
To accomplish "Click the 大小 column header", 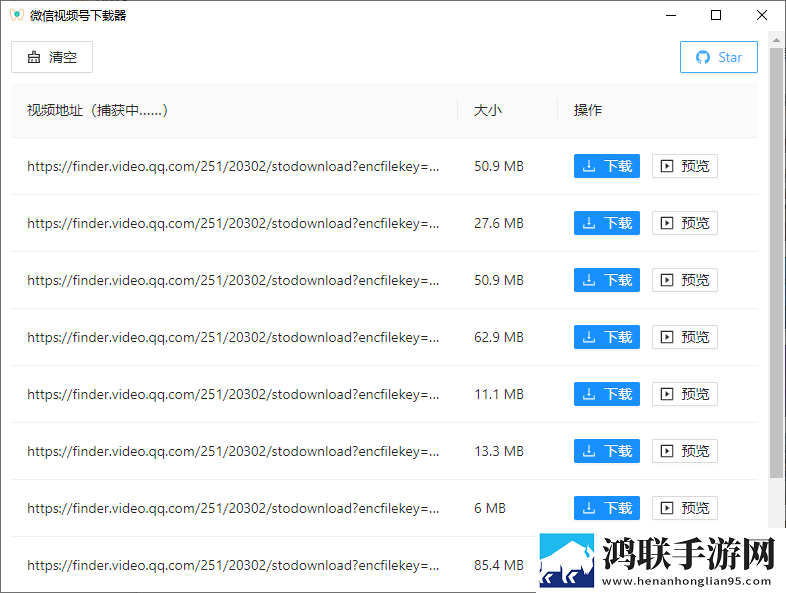I will [488, 110].
